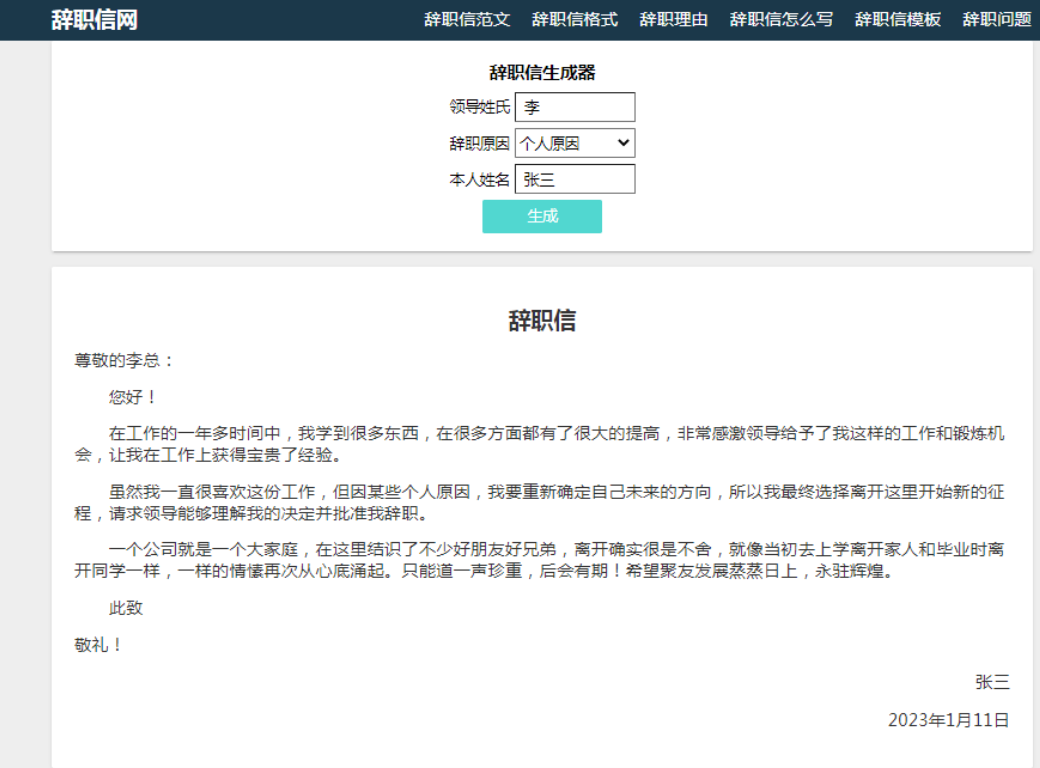Viewport: 1040px width, 768px height.
Task: Click the 辞职原因 field label
Action: point(479,144)
